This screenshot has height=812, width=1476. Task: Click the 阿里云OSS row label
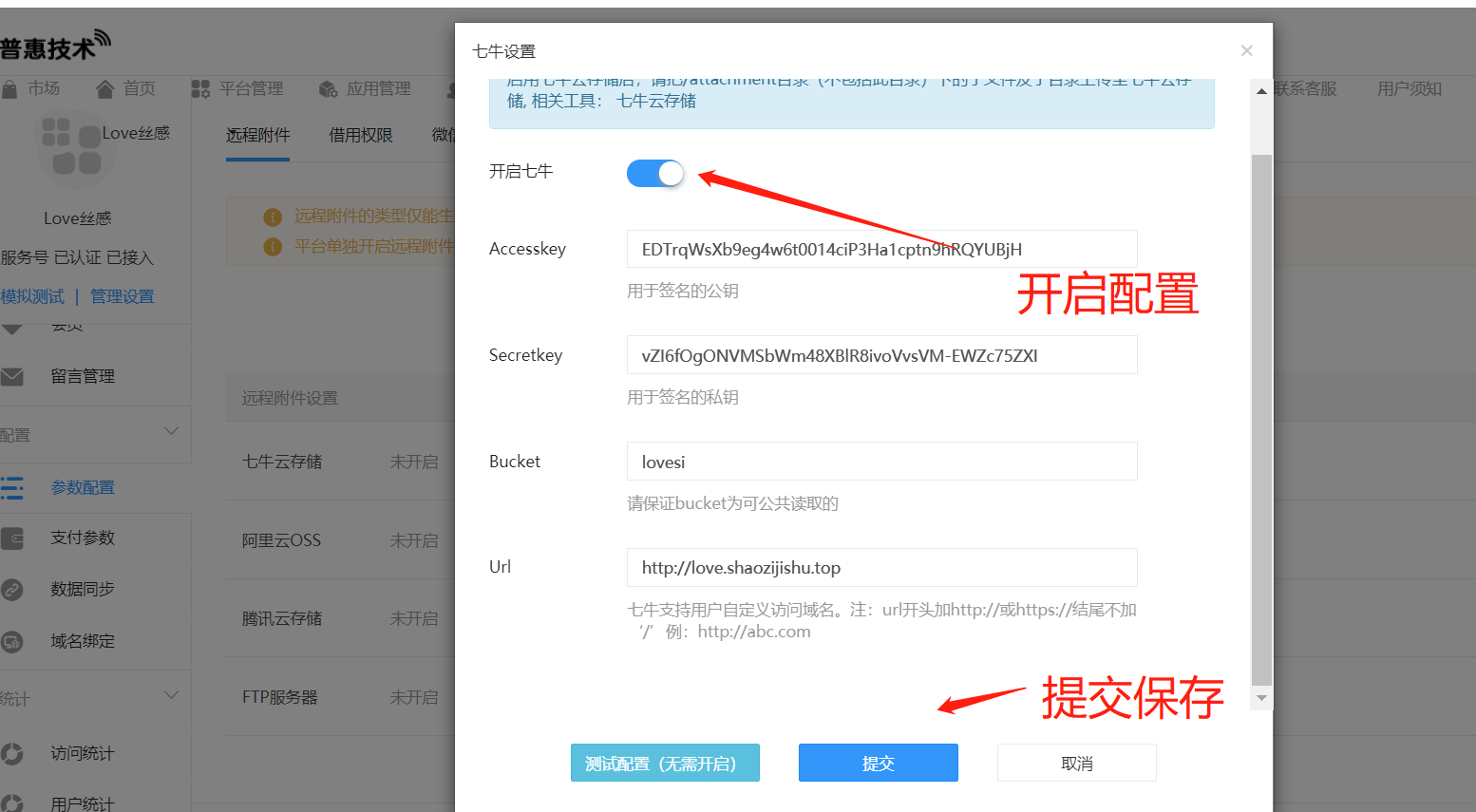pos(281,540)
